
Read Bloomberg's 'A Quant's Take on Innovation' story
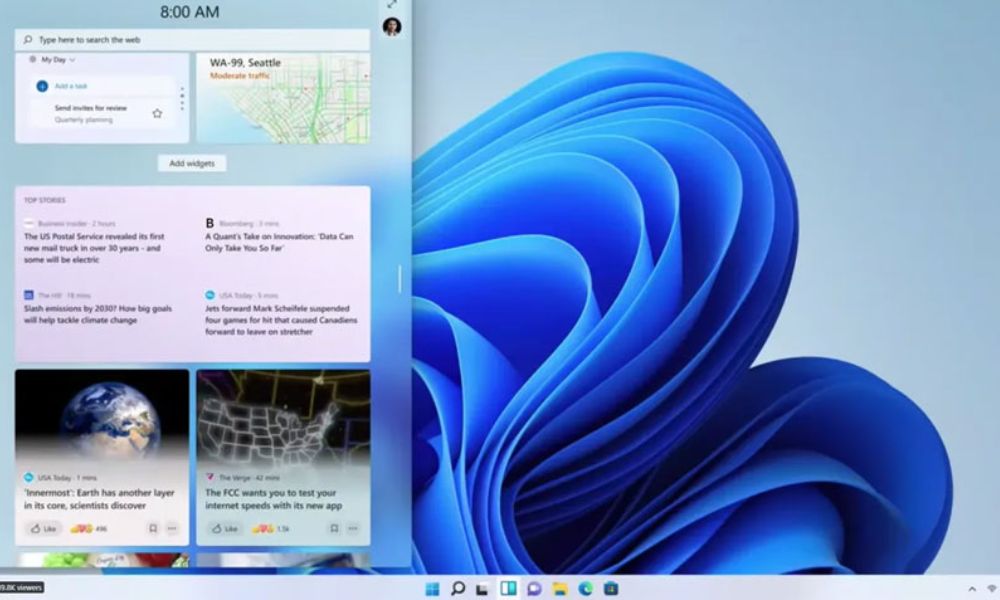[280, 242]
